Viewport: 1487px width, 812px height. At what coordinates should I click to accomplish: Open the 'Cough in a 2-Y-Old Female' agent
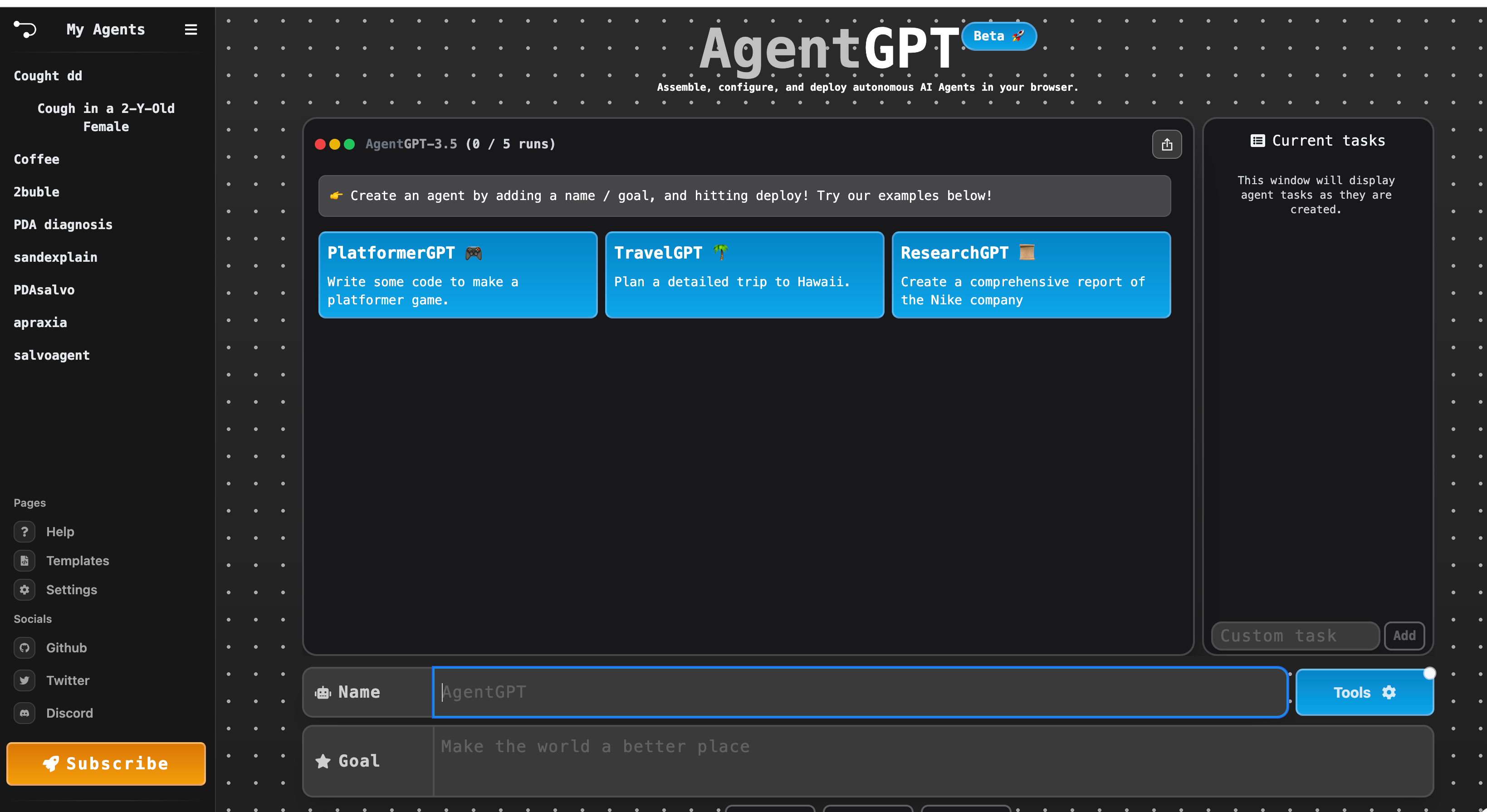click(106, 117)
